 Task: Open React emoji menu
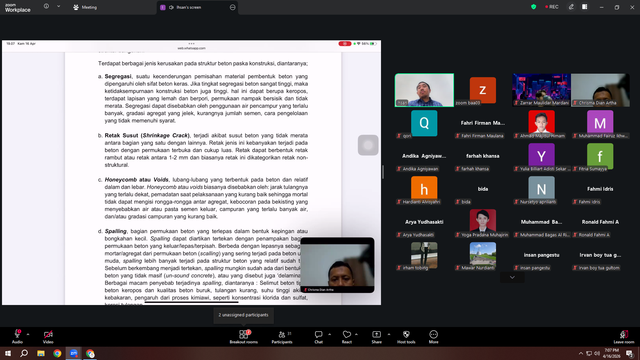pyautogui.click(x=347, y=336)
